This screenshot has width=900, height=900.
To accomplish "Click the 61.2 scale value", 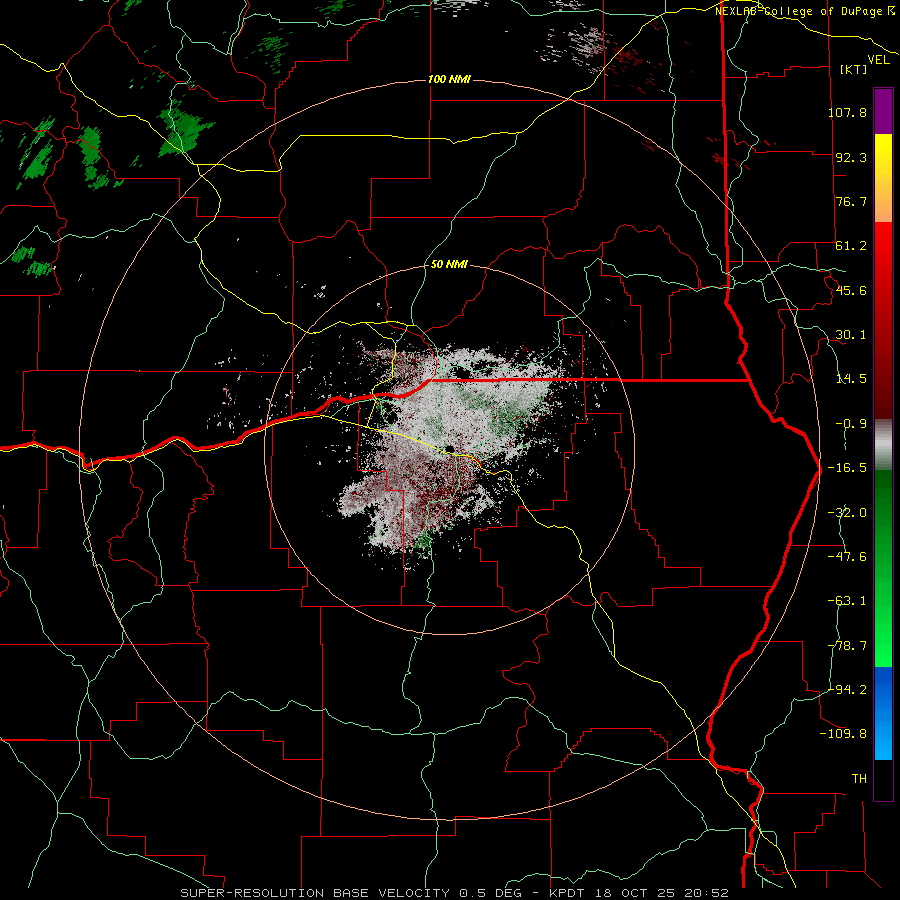I will pos(851,246).
